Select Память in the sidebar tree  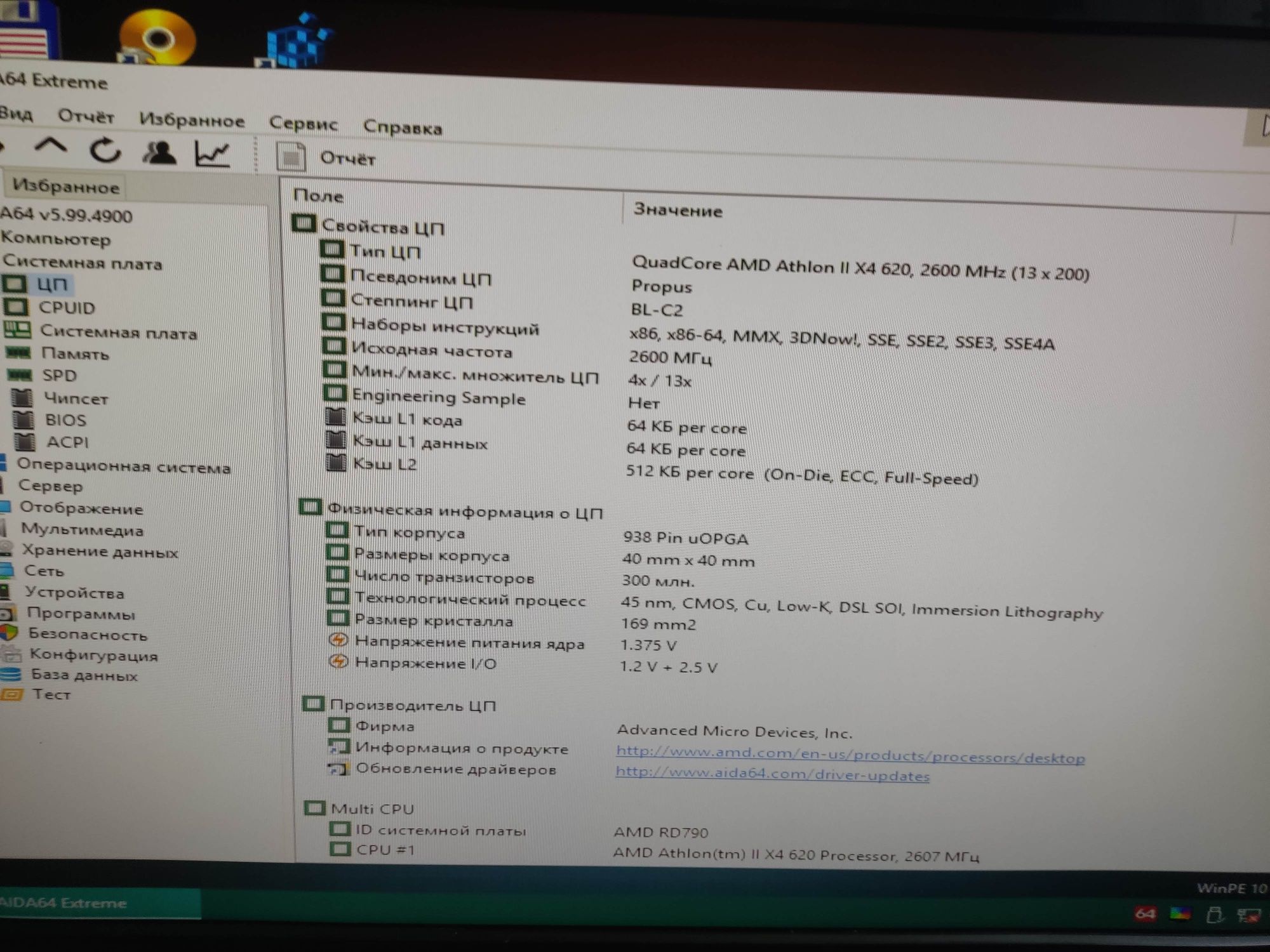click(75, 354)
